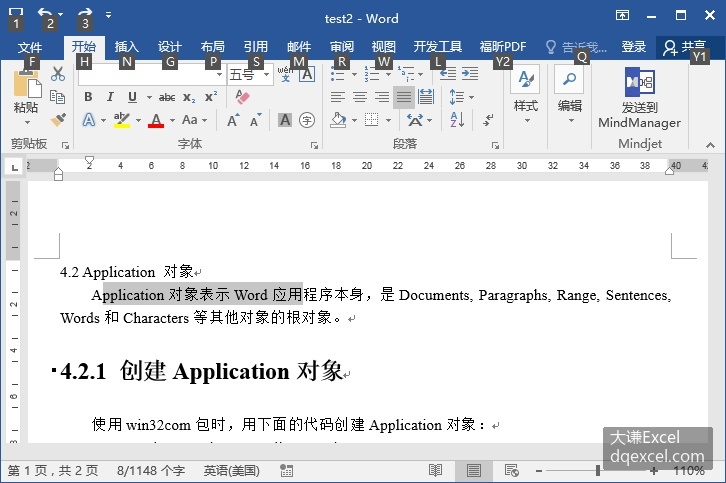Apply red font color
Image resolution: width=726 pixels, height=483 pixels.
(156, 120)
